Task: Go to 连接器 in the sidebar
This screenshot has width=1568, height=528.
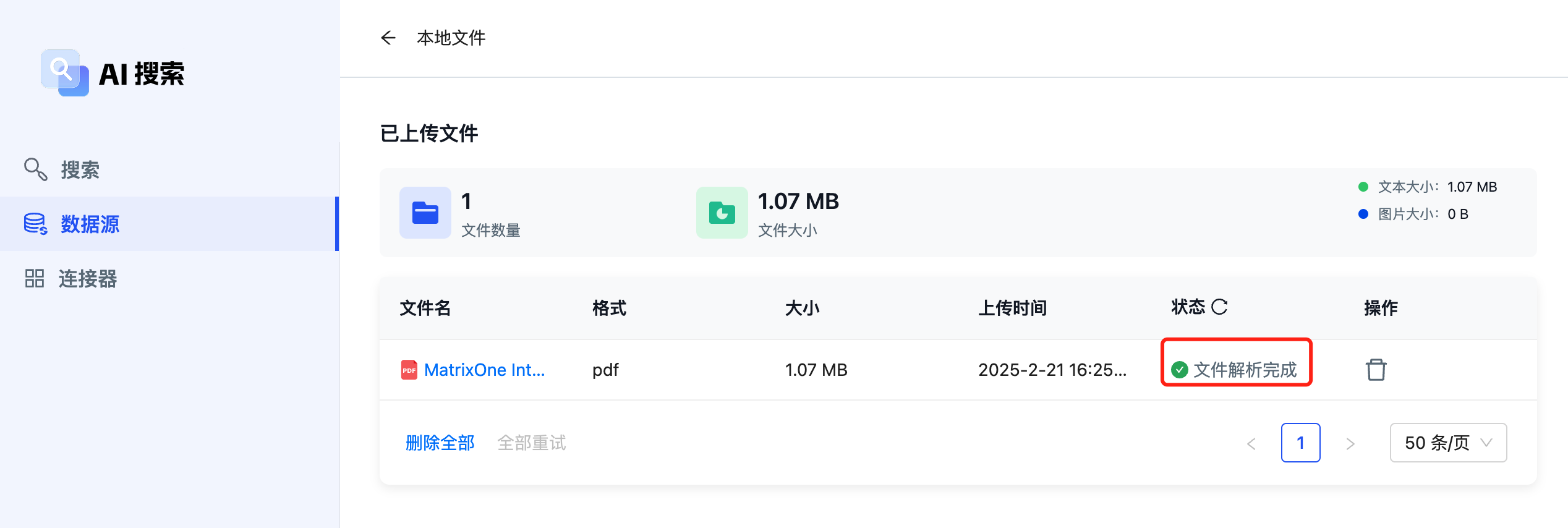Action: click(87, 278)
